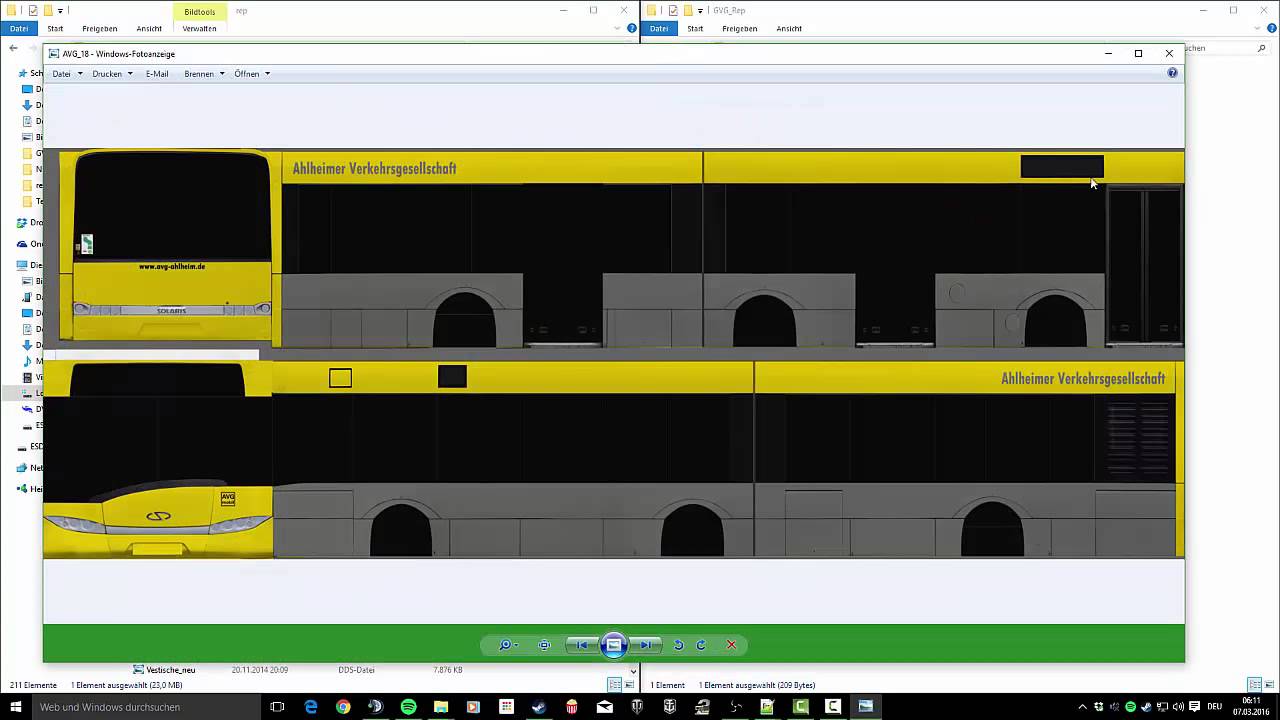Click the DEU keyboard language indicator
The image size is (1280, 720).
click(1215, 707)
